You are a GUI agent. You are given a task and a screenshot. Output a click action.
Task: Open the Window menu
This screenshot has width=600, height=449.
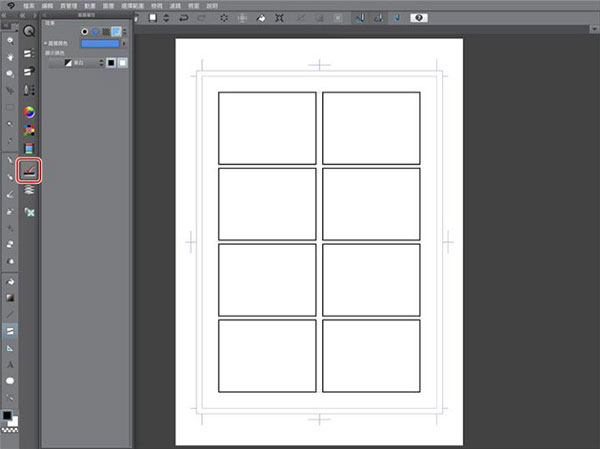194,6
